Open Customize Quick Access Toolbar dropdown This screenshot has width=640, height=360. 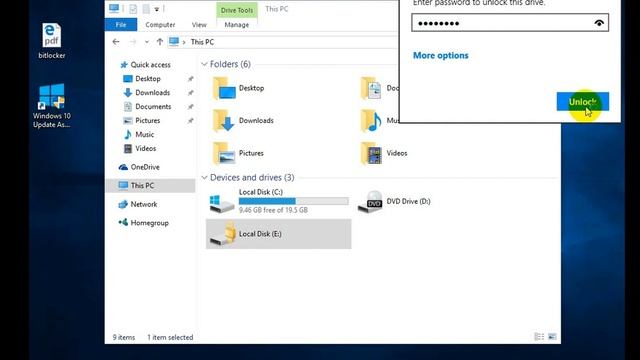[157, 9]
